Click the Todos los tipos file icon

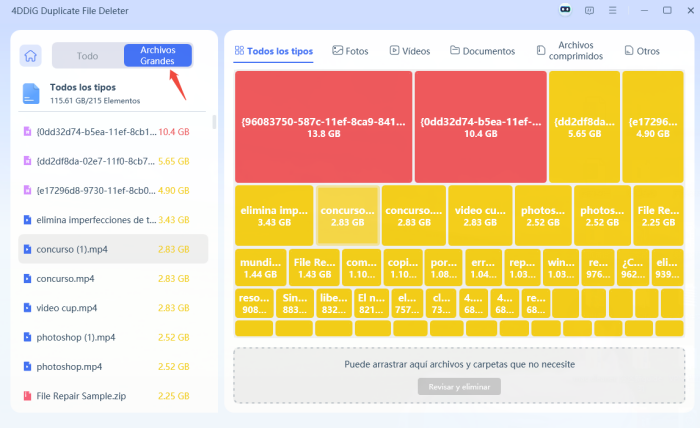click(x=31, y=93)
